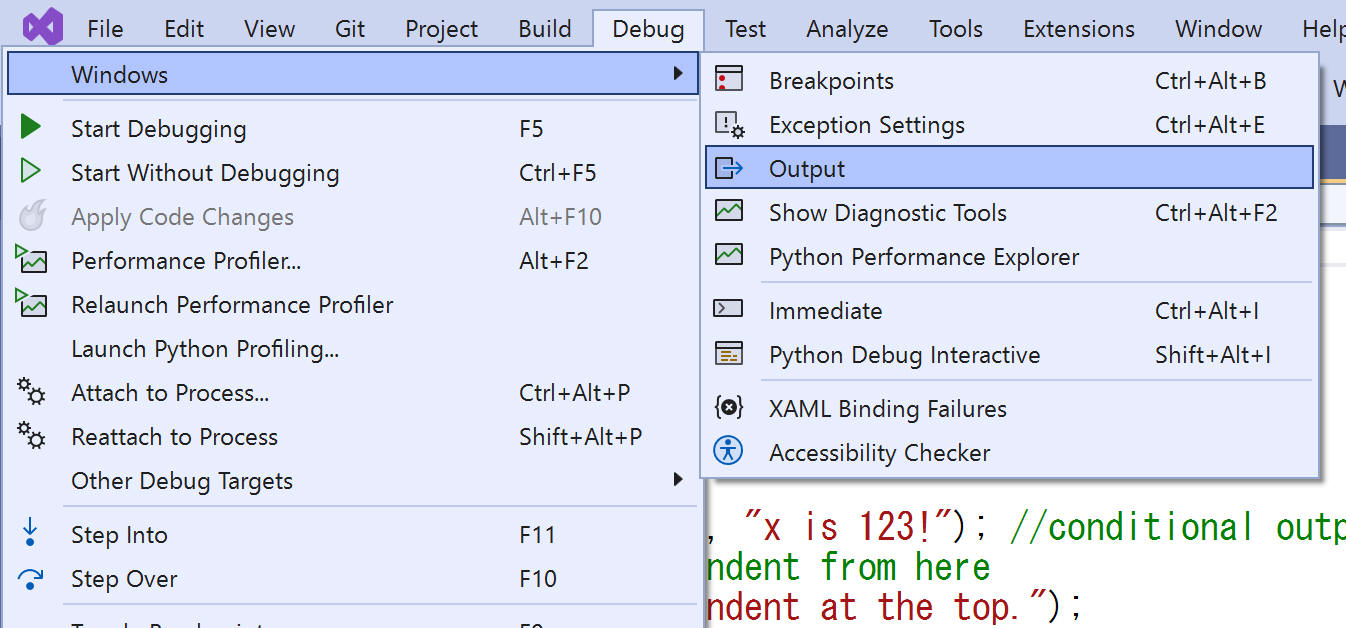Click the Exception Settings icon

click(730, 124)
